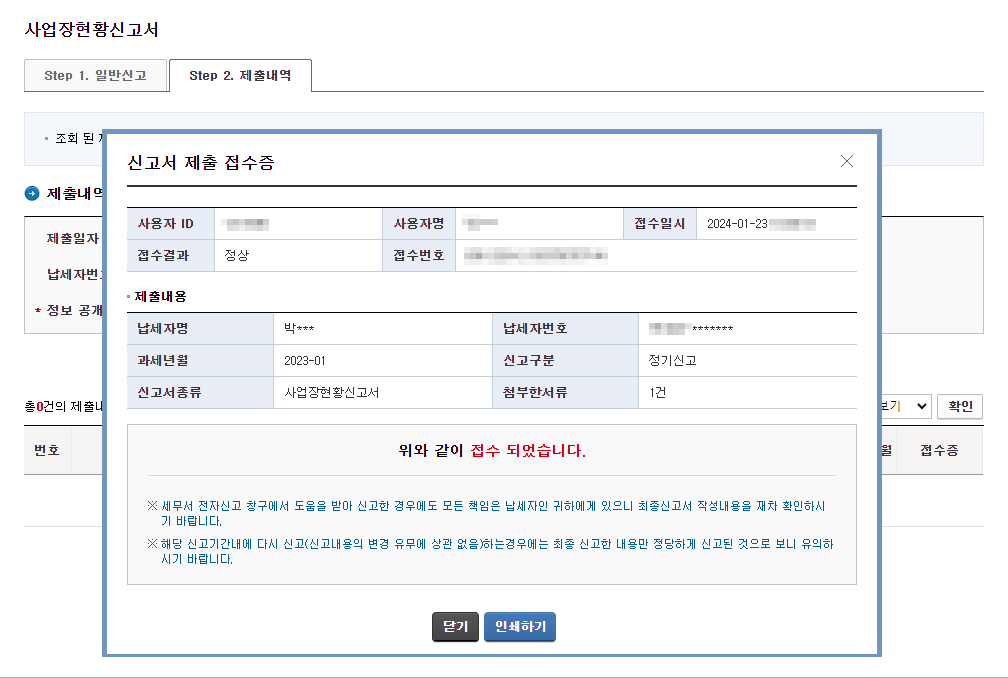Switch to the Step 1. 일반신고 tab

tap(95, 75)
